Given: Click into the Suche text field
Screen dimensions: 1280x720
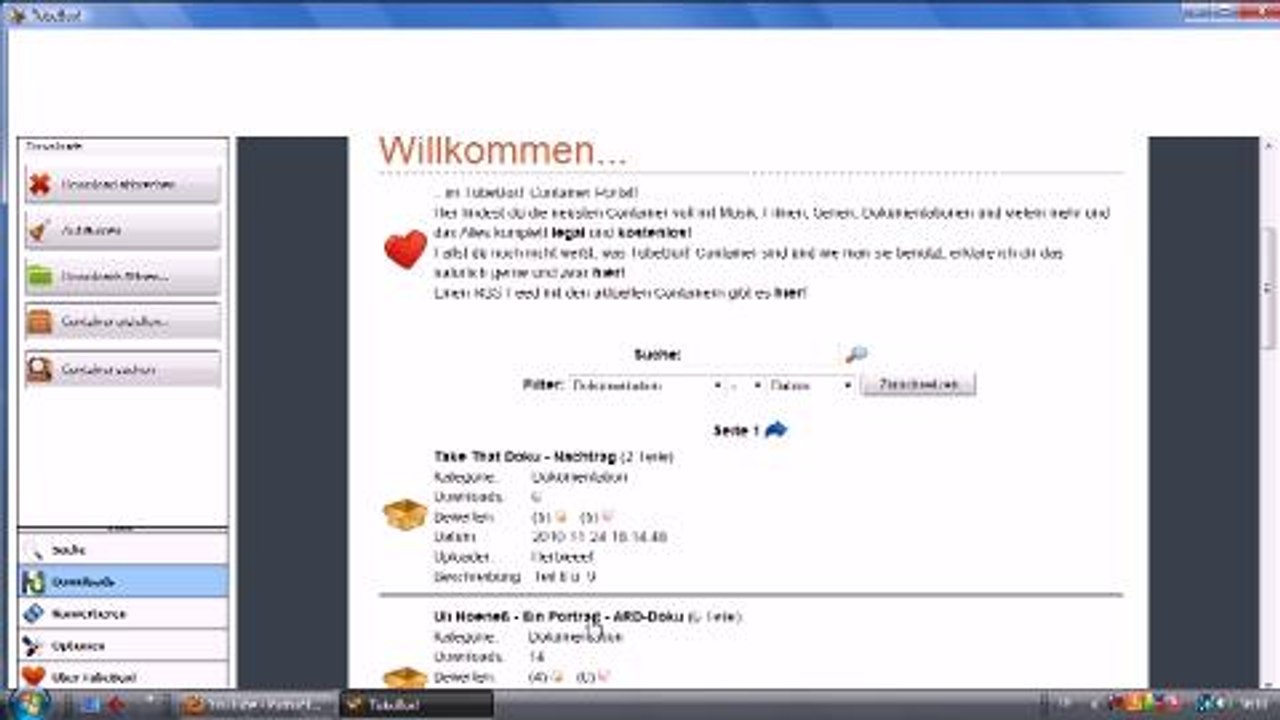Looking at the screenshot, I should tap(762, 354).
